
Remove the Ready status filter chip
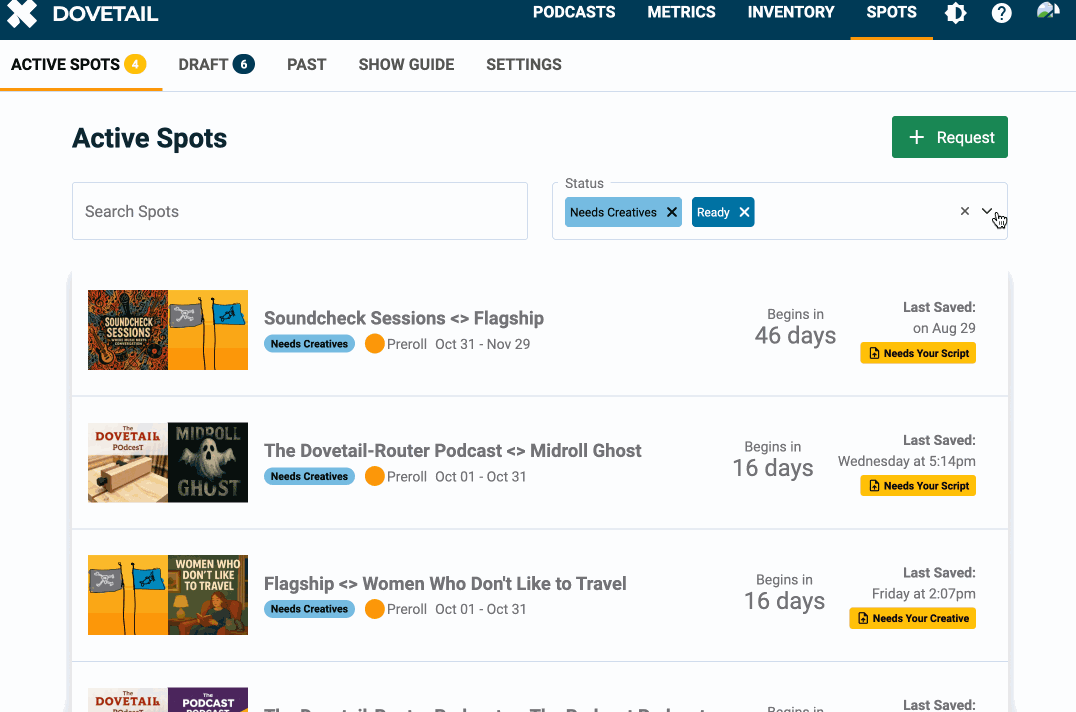(745, 212)
